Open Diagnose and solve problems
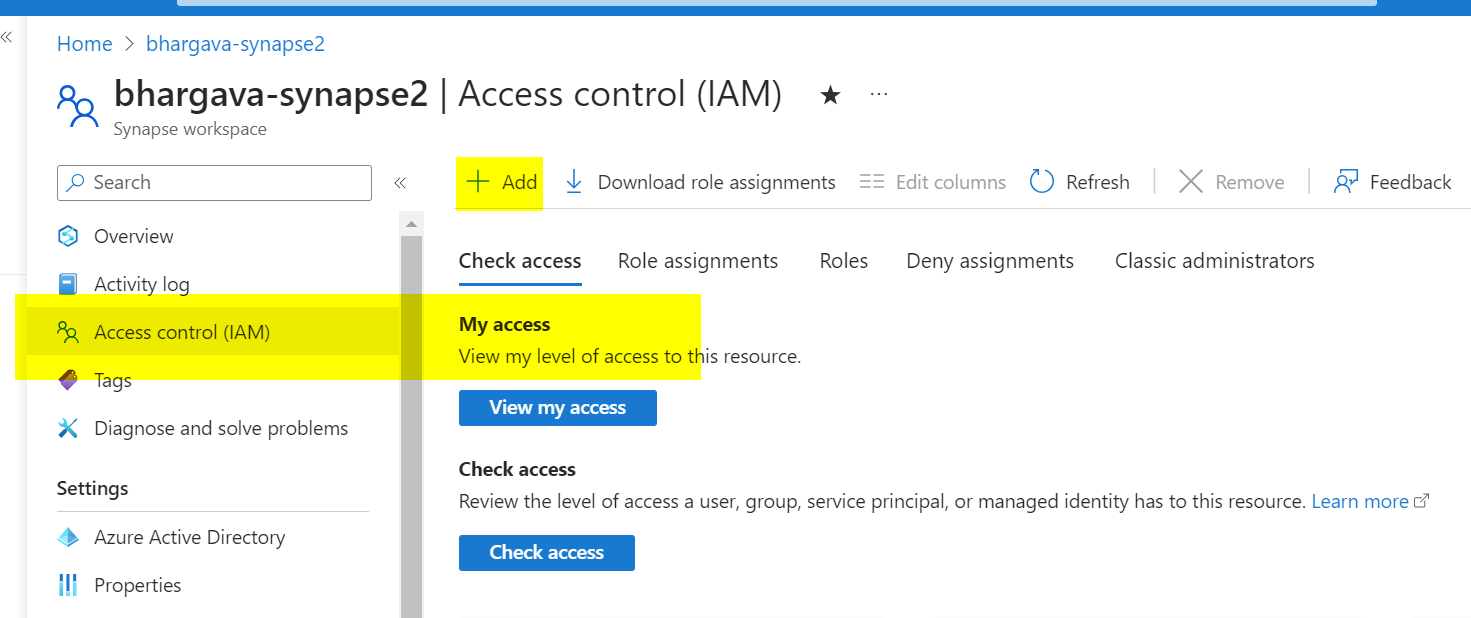This screenshot has width=1471, height=618. pos(67,428)
